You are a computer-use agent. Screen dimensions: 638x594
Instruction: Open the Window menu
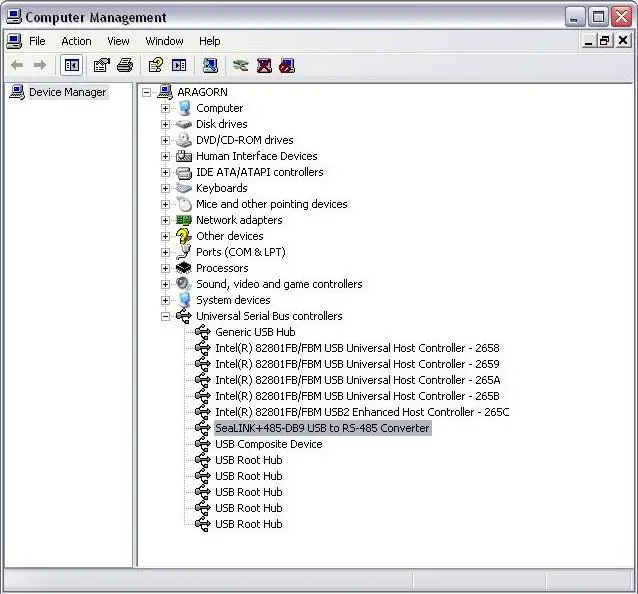point(164,41)
